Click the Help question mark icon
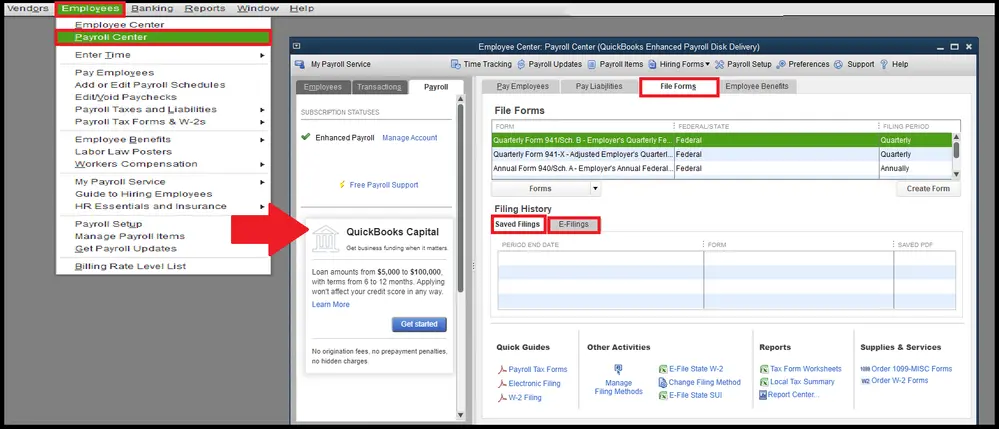Image resolution: width=999 pixels, height=429 pixels. (885, 64)
